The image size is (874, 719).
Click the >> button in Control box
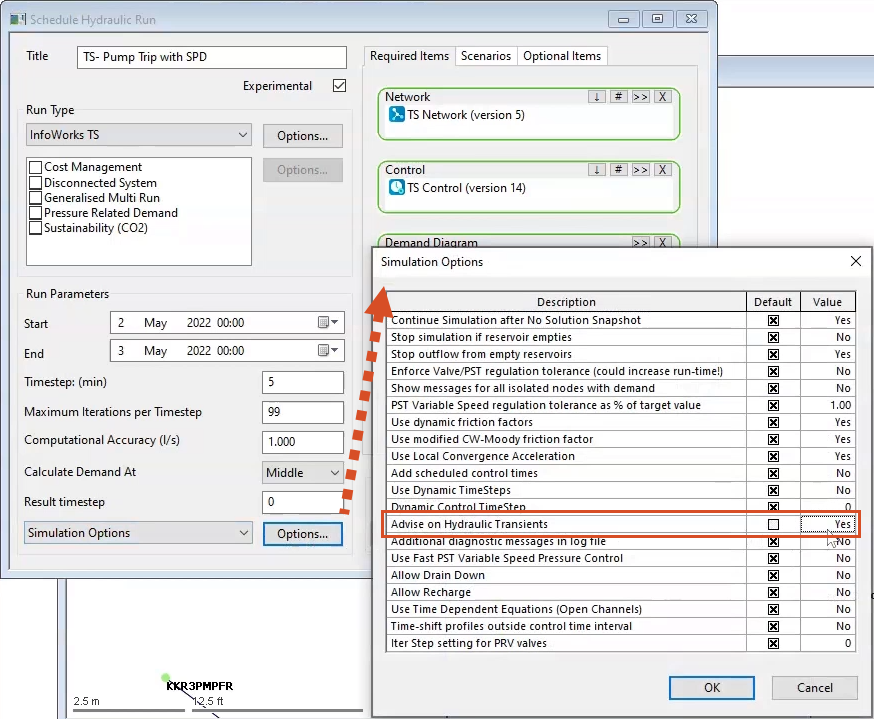640,170
